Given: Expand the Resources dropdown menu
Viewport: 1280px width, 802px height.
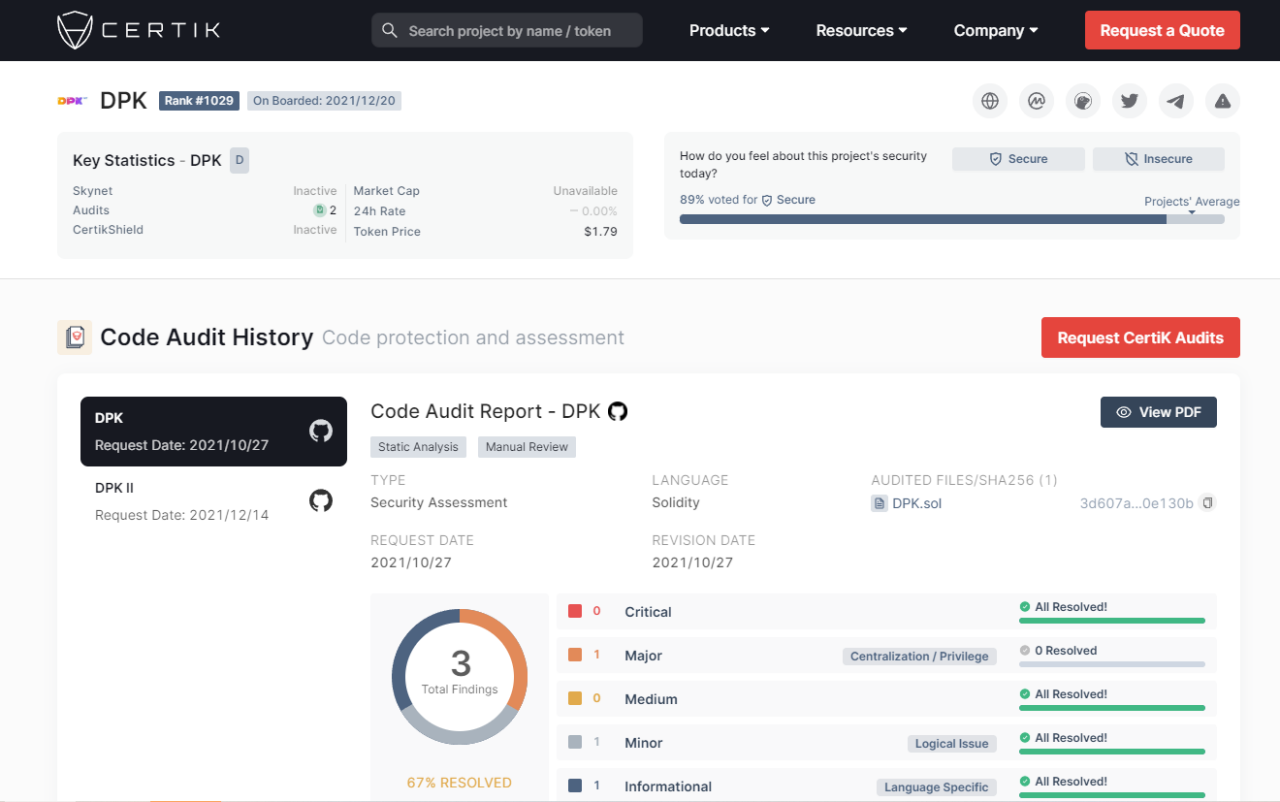Looking at the screenshot, I should click(861, 31).
